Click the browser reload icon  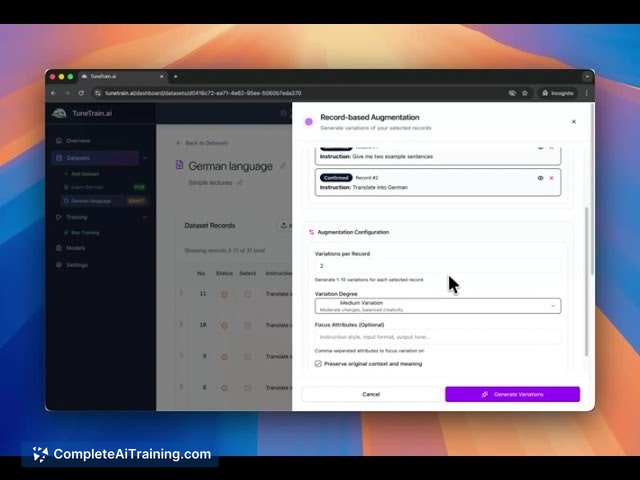coord(81,93)
